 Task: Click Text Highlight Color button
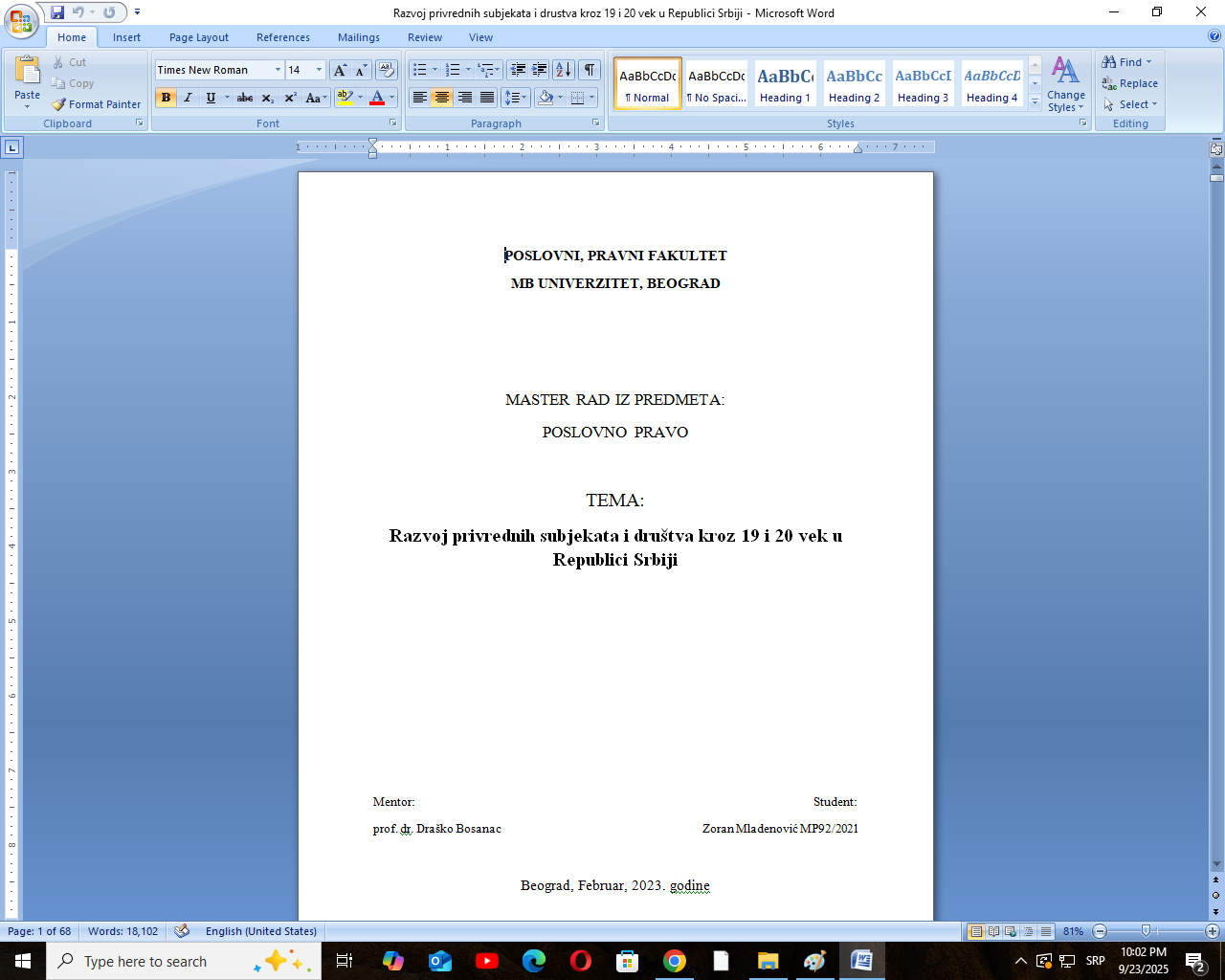coord(345,98)
